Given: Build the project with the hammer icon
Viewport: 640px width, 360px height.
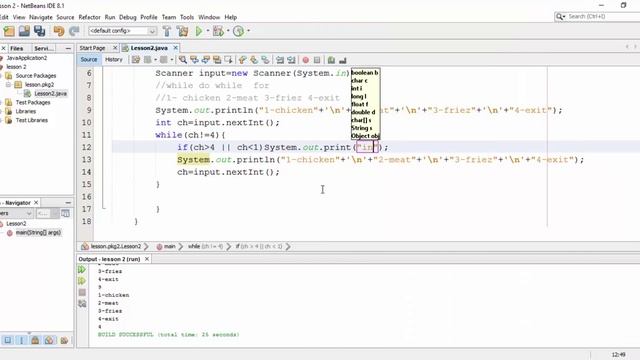Looking at the screenshot, I should click(167, 31).
